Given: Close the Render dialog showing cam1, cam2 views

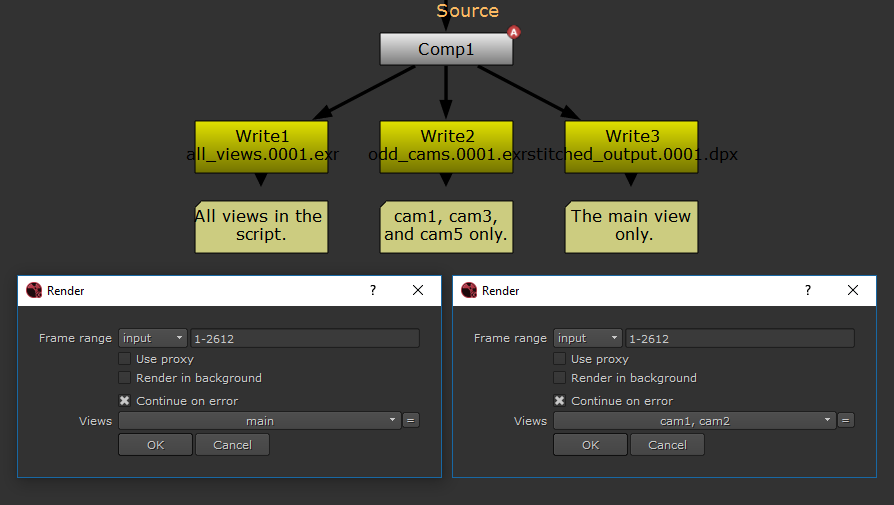Looking at the screenshot, I should pyautogui.click(x=853, y=290).
